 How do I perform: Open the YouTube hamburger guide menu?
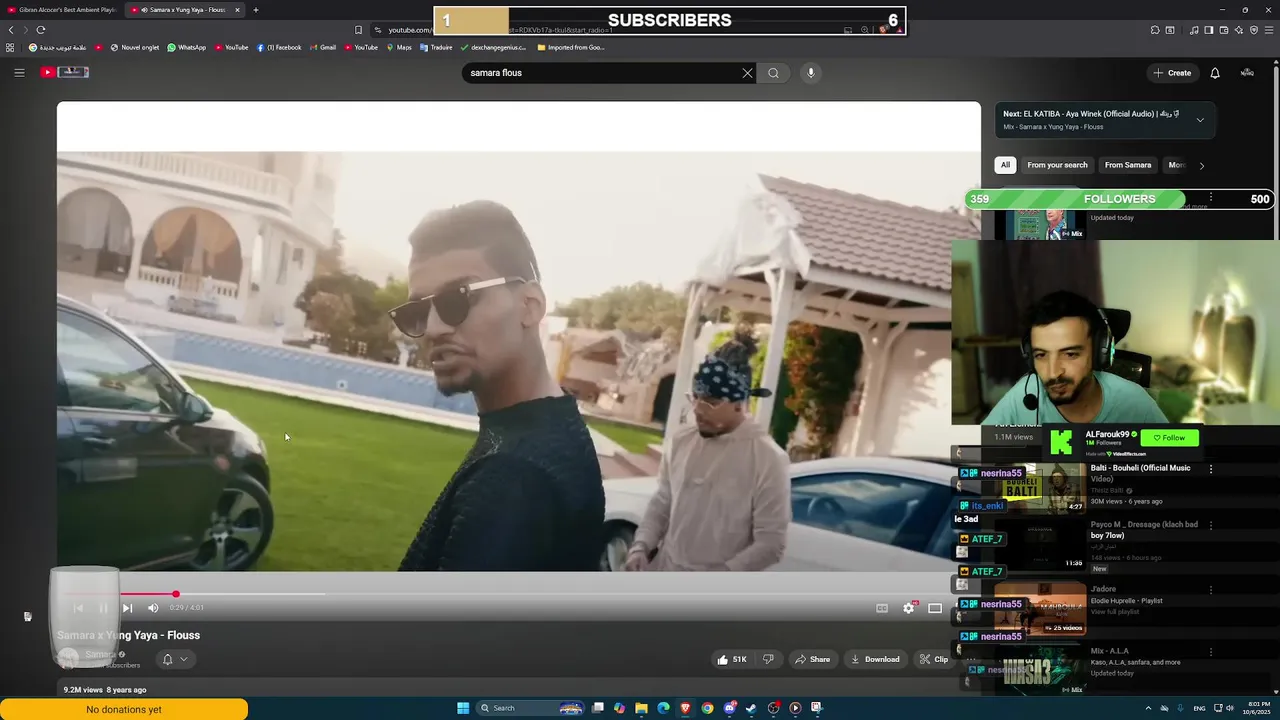coord(19,72)
